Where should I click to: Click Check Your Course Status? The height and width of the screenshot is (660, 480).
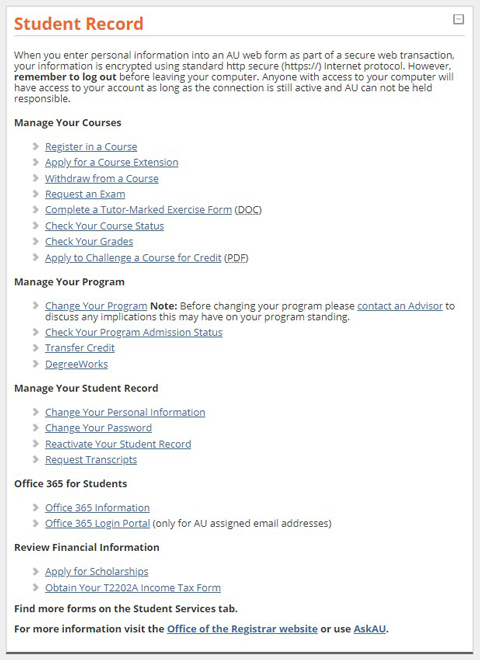tap(104, 226)
